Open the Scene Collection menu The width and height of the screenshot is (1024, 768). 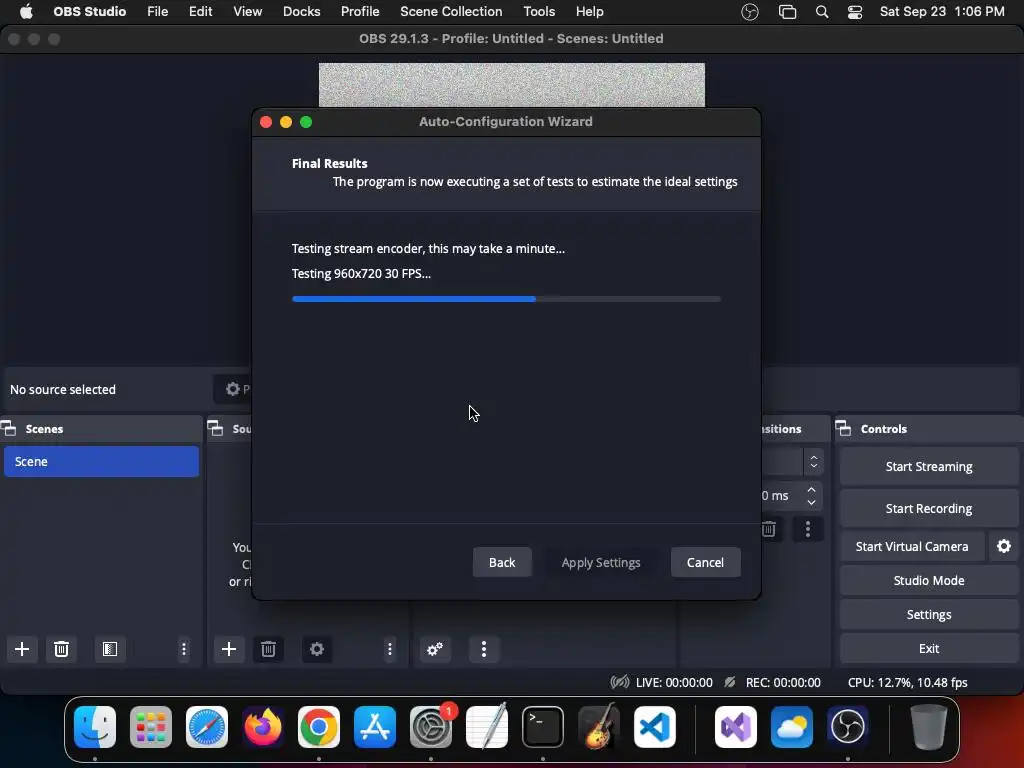pos(451,12)
